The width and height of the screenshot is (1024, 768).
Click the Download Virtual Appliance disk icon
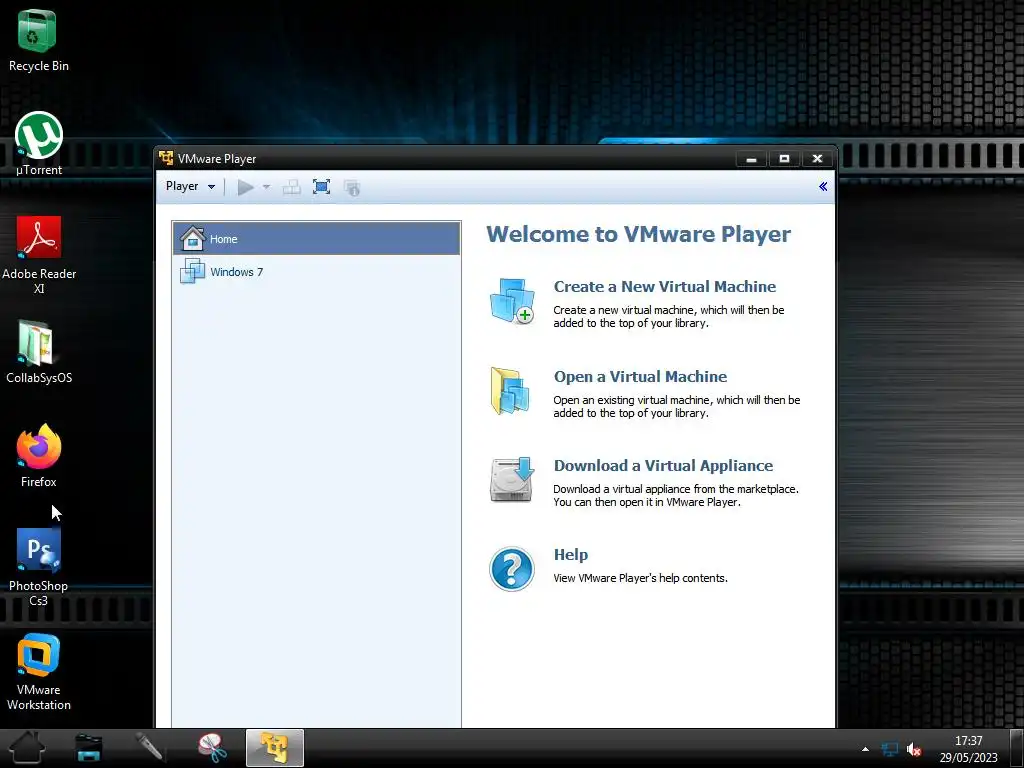click(x=512, y=480)
